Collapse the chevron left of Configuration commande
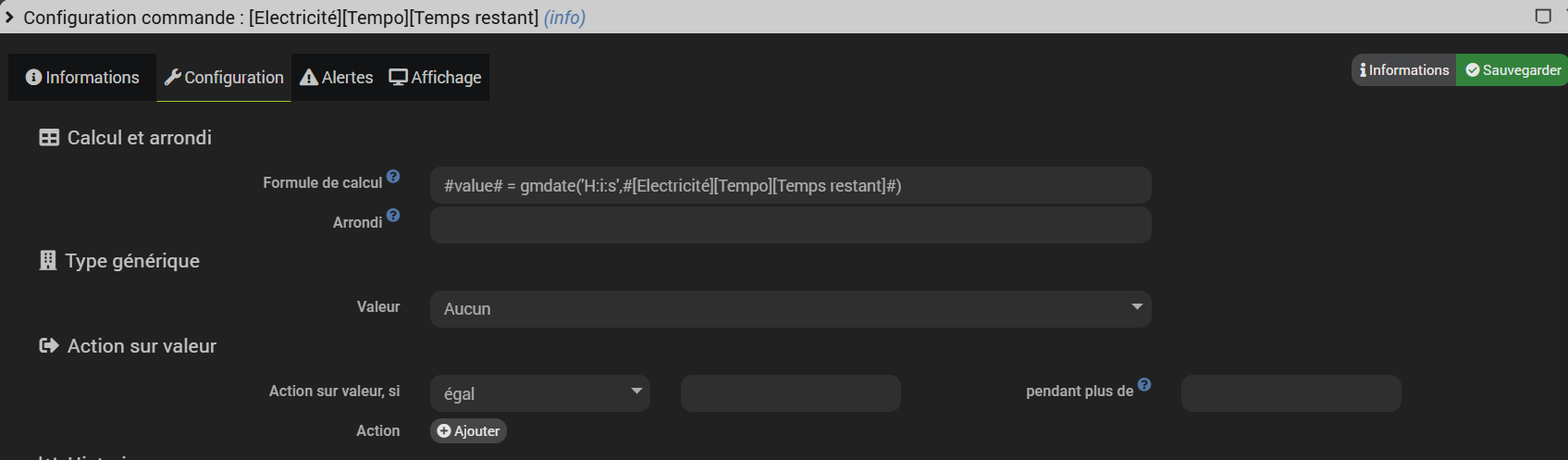This screenshot has height=460, width=1568. click(9, 17)
